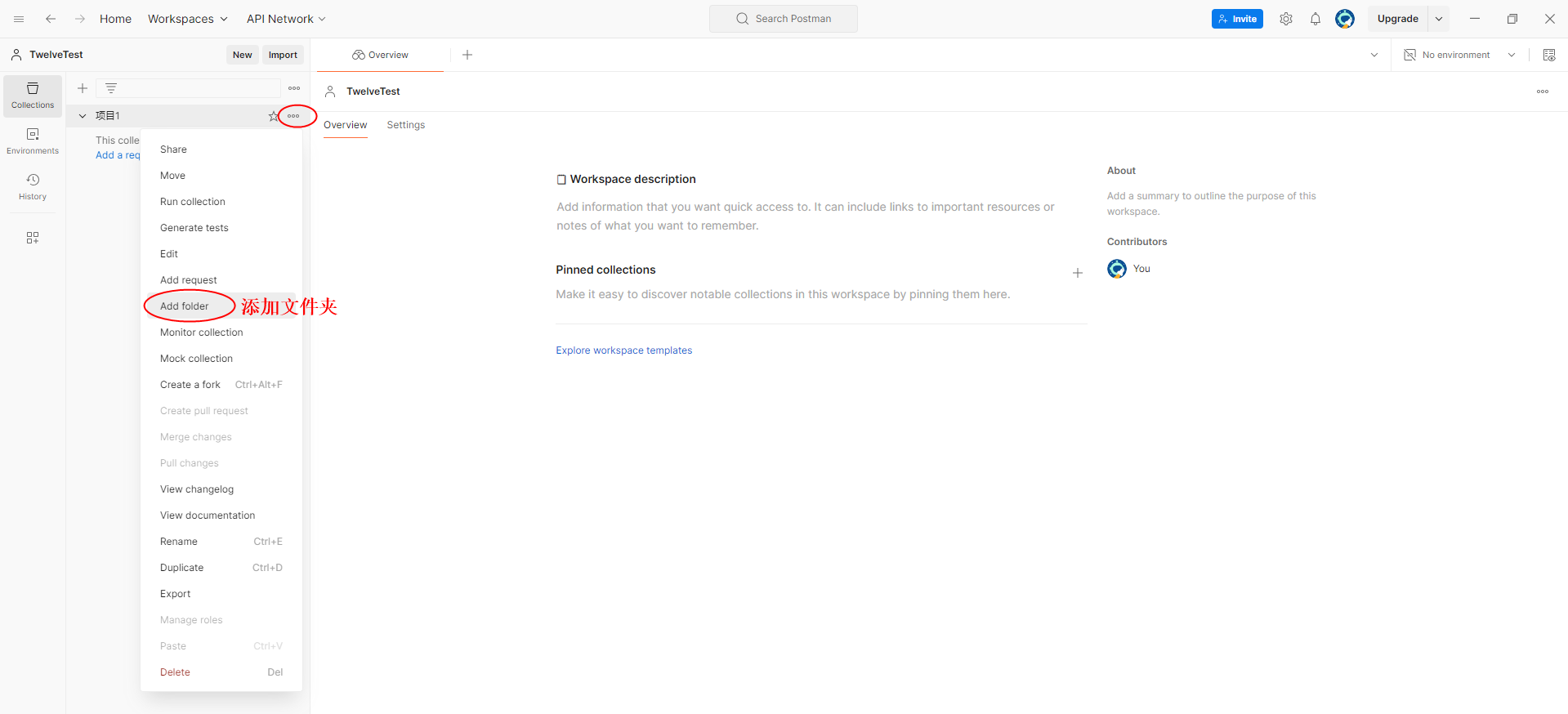Choose Generate tests
This screenshot has height=714, width=1568.
(221, 228)
